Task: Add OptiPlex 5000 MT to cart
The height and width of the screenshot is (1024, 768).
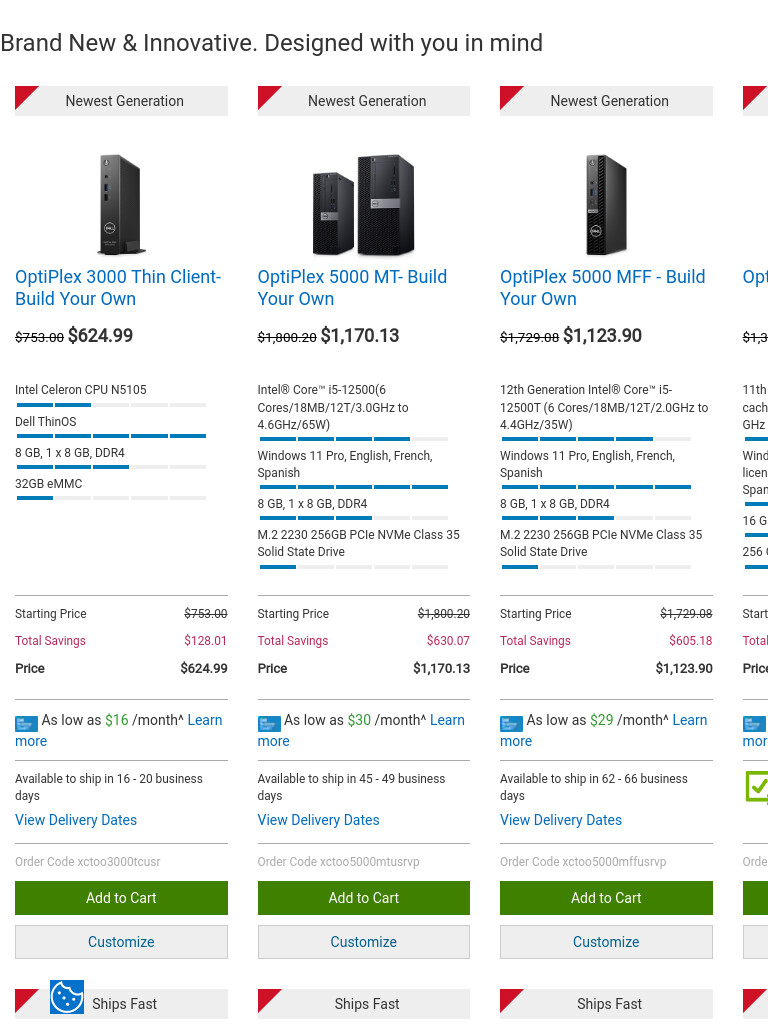Action: point(364,898)
